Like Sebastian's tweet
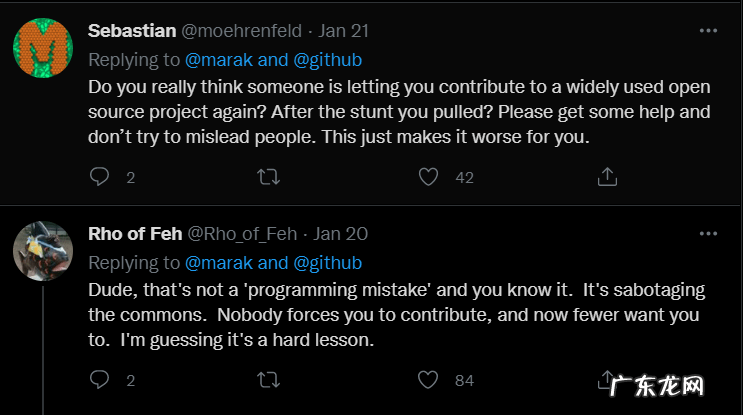This screenshot has width=743, height=415. point(429,177)
